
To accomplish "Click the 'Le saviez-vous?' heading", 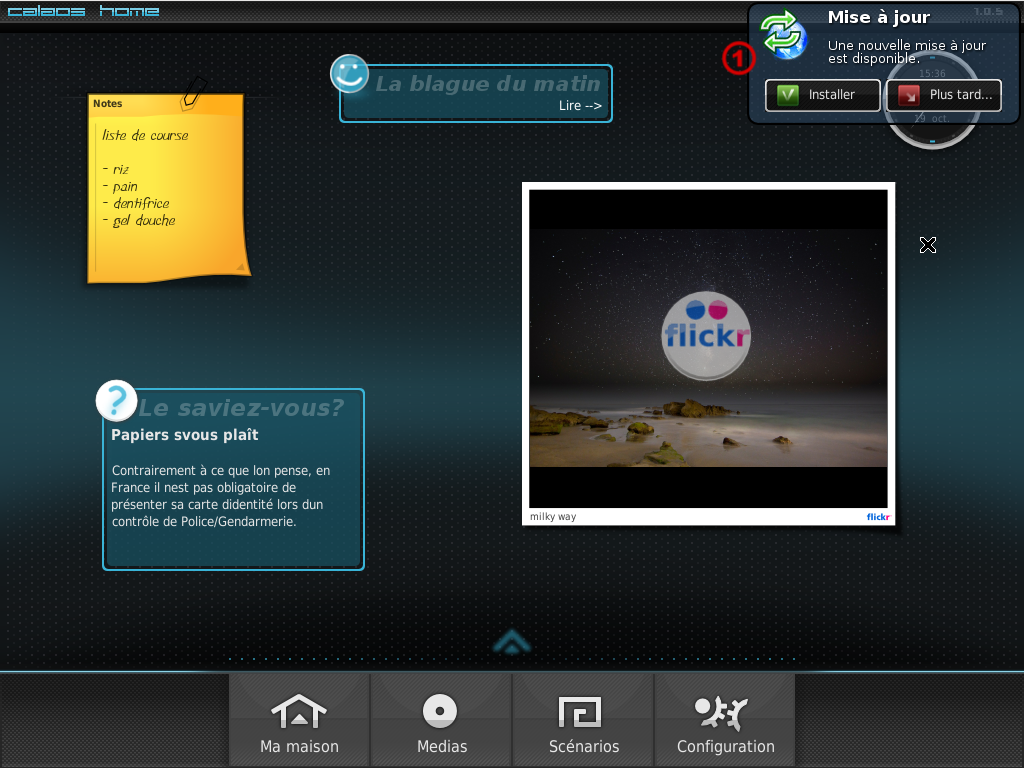I will click(x=241, y=408).
